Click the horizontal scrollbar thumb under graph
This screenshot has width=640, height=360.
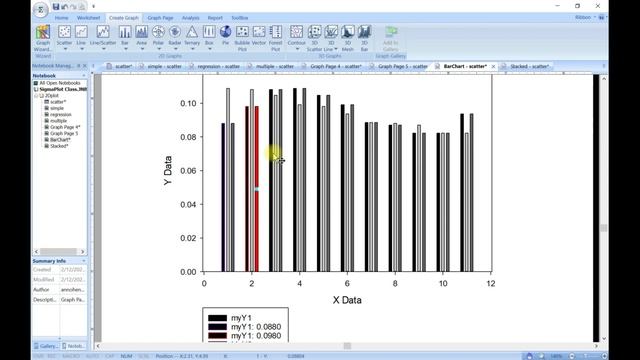click(x=347, y=346)
